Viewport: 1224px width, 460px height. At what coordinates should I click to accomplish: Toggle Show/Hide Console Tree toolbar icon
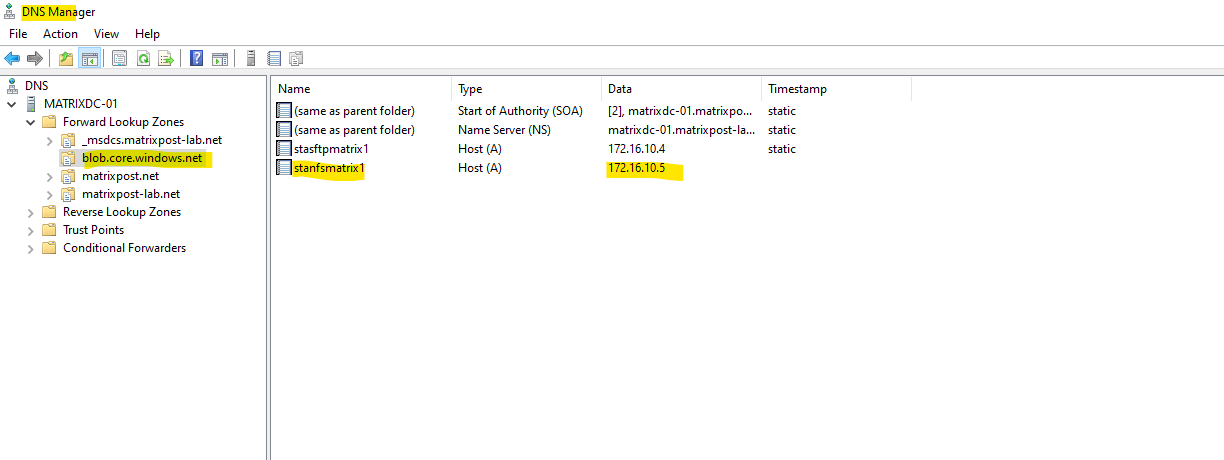pyautogui.click(x=89, y=59)
